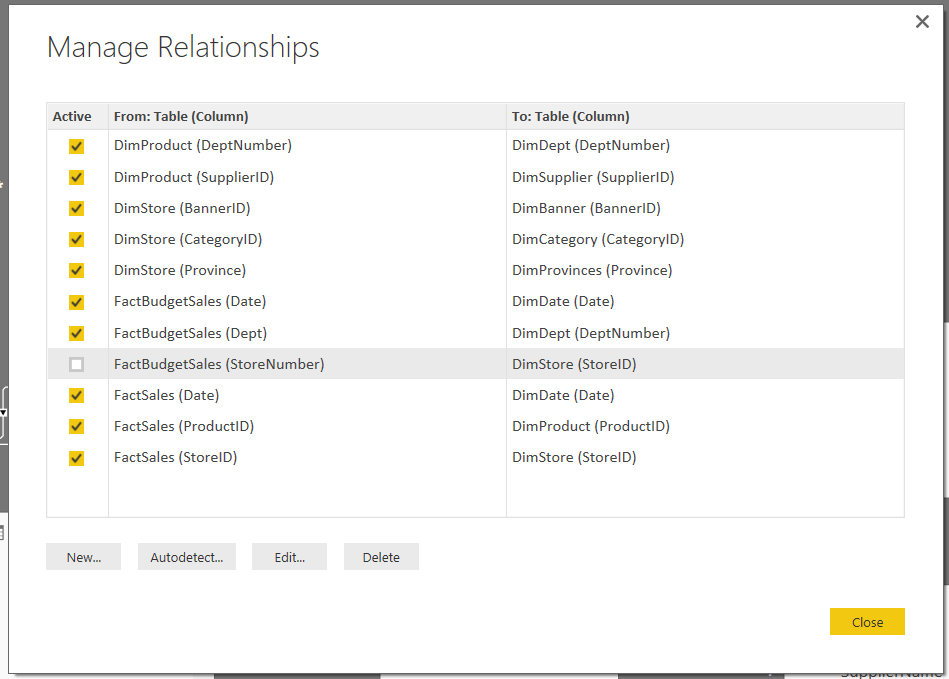Uncheck the DimProduct (DeptNumber) active checkbox

click(x=76, y=146)
